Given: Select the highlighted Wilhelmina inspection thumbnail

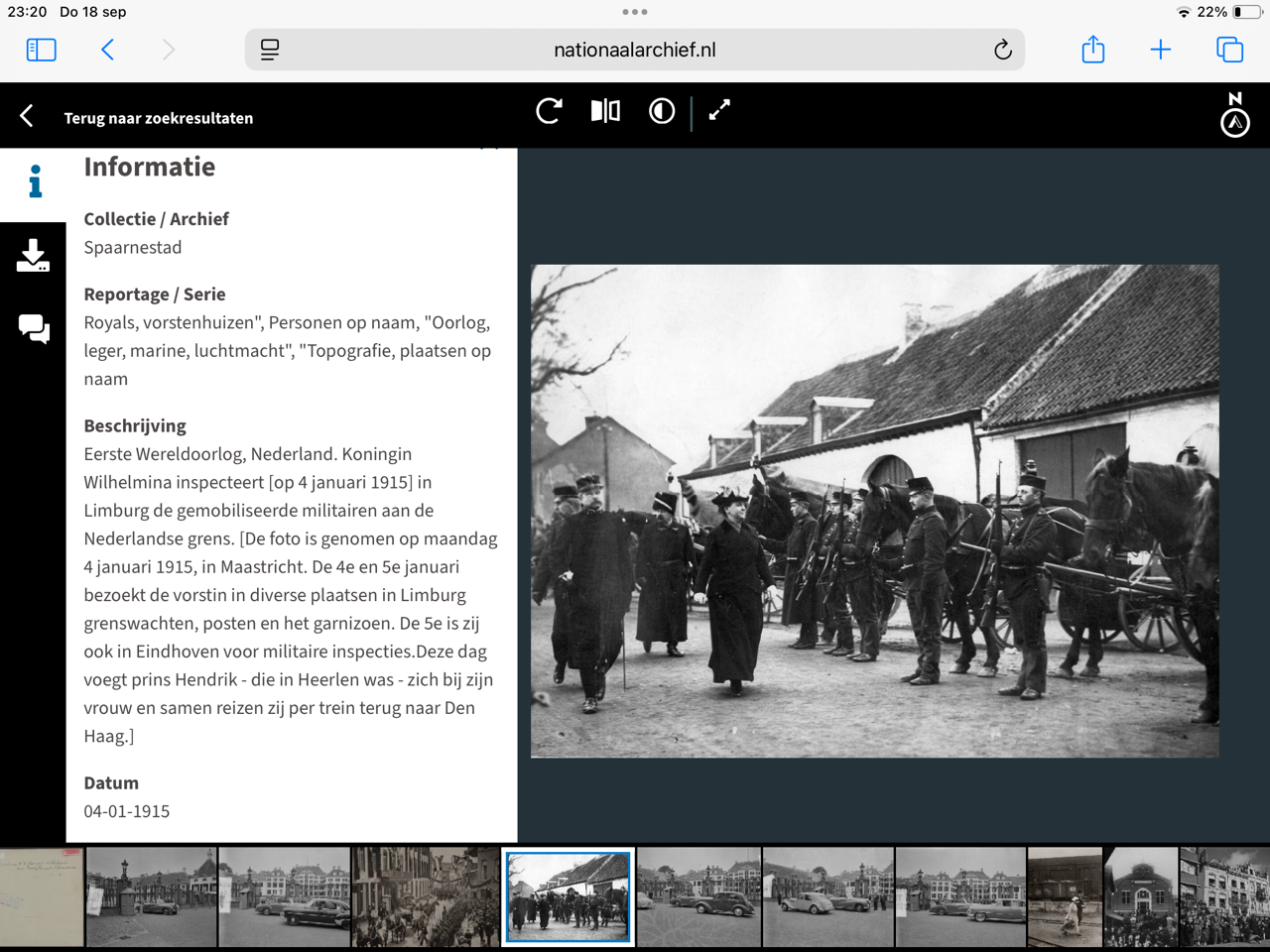Looking at the screenshot, I should point(568,896).
